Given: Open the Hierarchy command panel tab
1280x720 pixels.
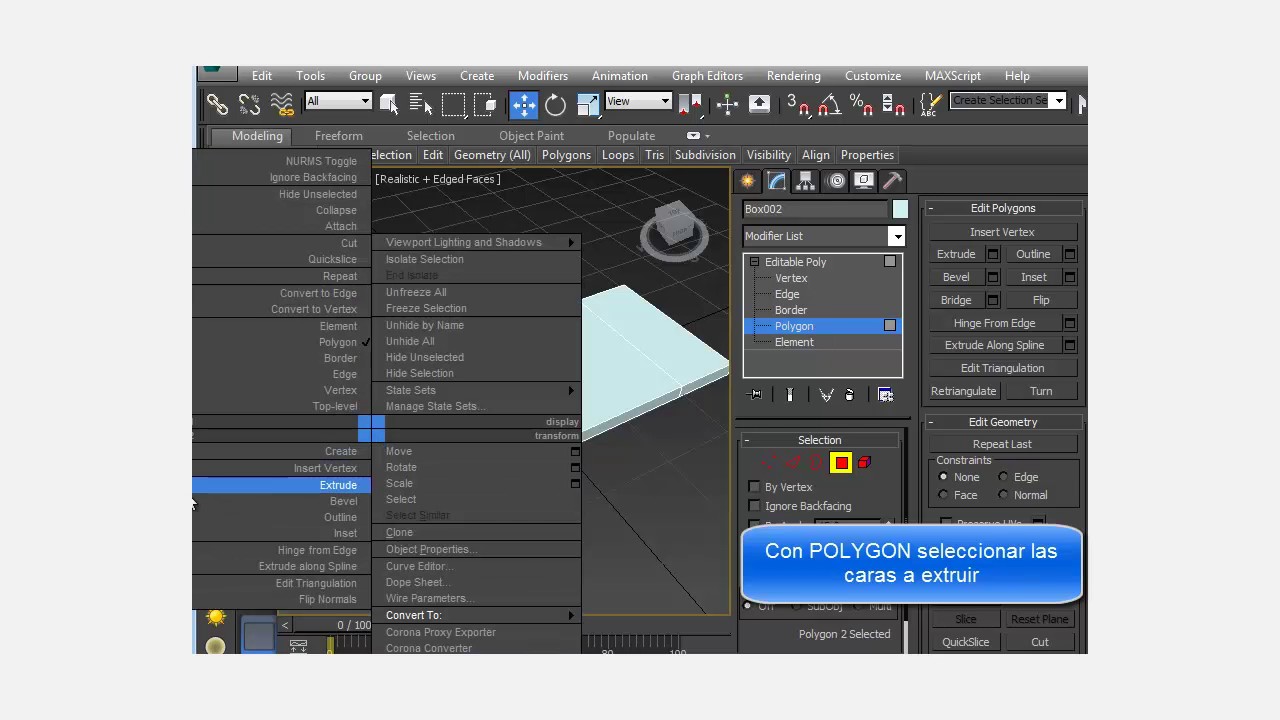Looking at the screenshot, I should pyautogui.click(x=806, y=181).
